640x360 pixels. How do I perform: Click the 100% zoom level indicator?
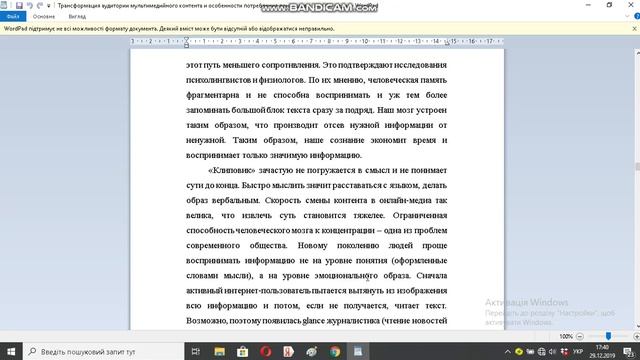566,336
